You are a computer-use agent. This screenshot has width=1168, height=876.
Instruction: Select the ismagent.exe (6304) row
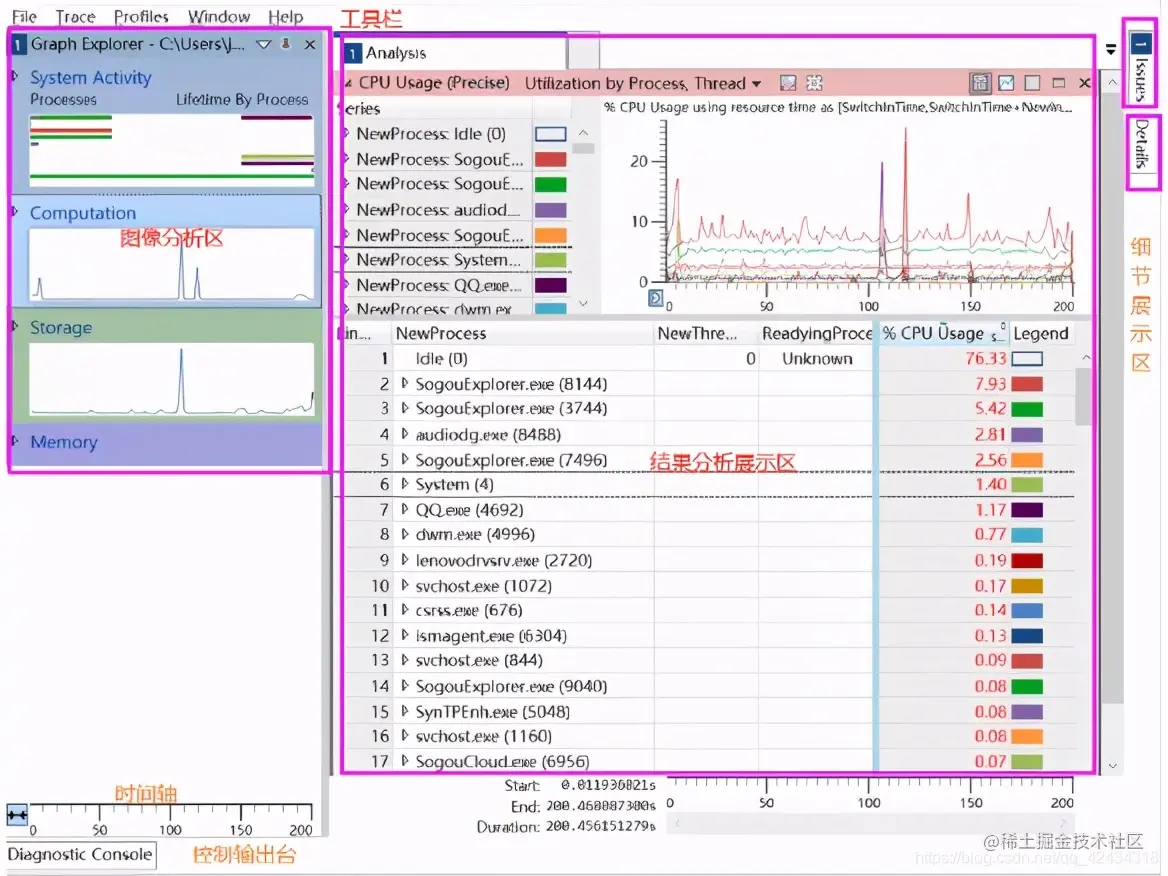[x=711, y=635]
